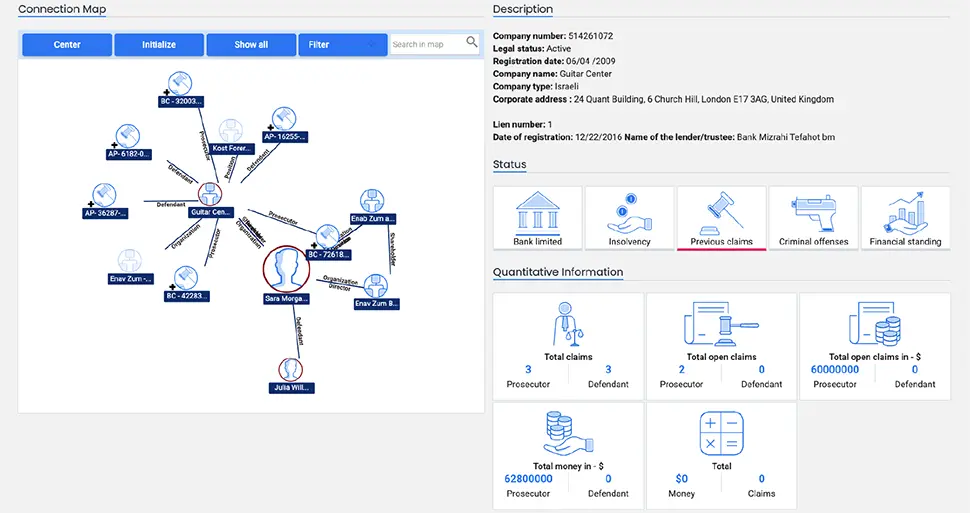Click the Total open claims prosecutor count 2
This screenshot has height=513, width=970.
point(681,369)
